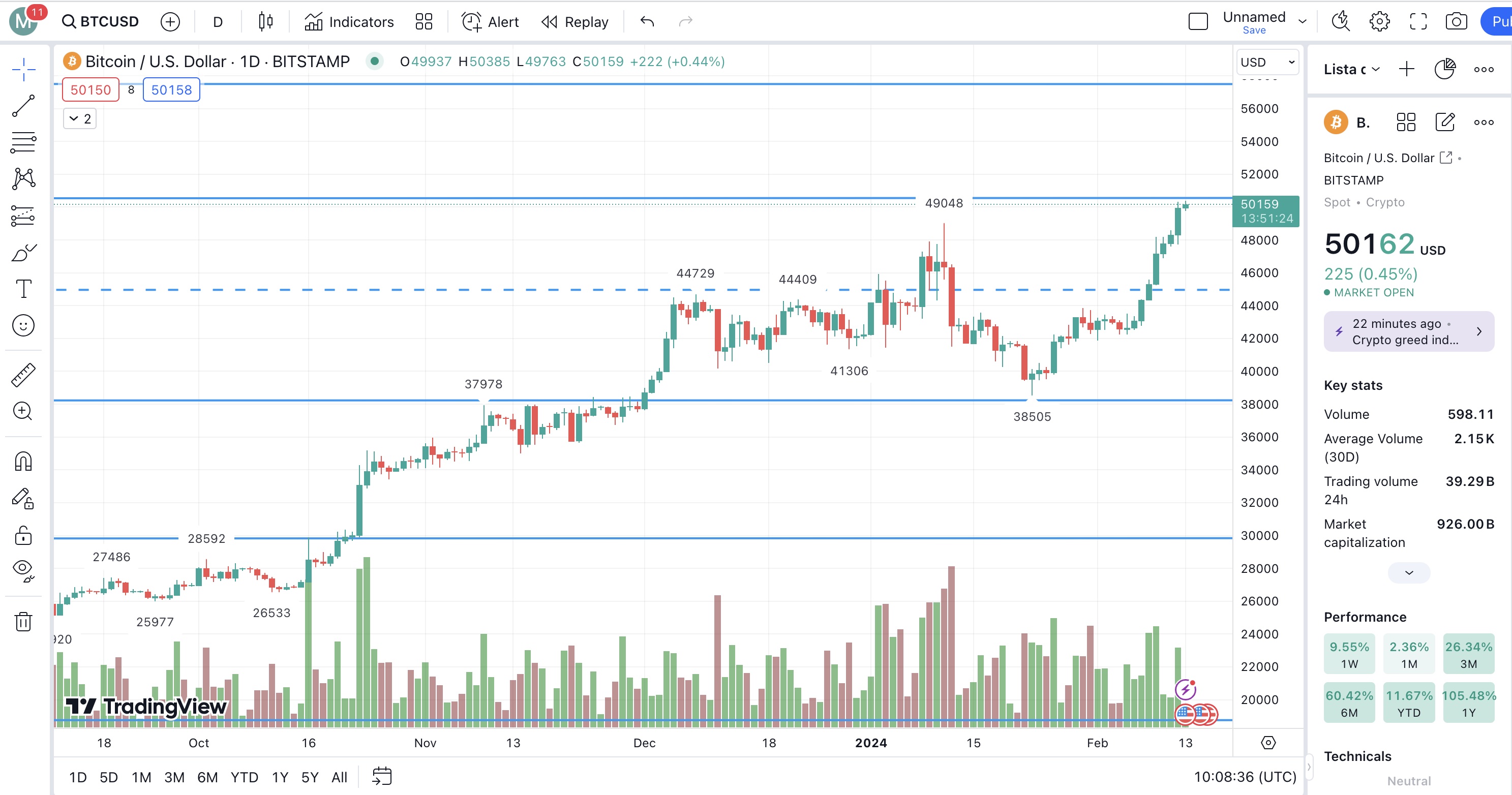Screen dimensions: 1512x795
Task: Toggle magnet mode on
Action: coord(23,462)
